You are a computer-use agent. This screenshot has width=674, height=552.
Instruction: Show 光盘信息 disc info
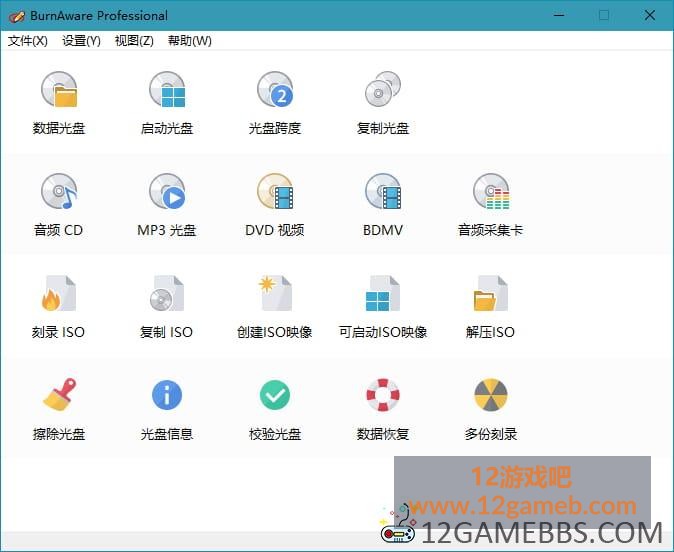coord(167,409)
